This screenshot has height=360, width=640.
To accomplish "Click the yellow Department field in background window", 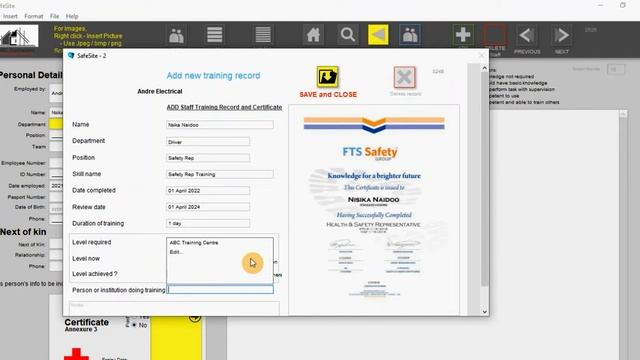I will point(56,124).
